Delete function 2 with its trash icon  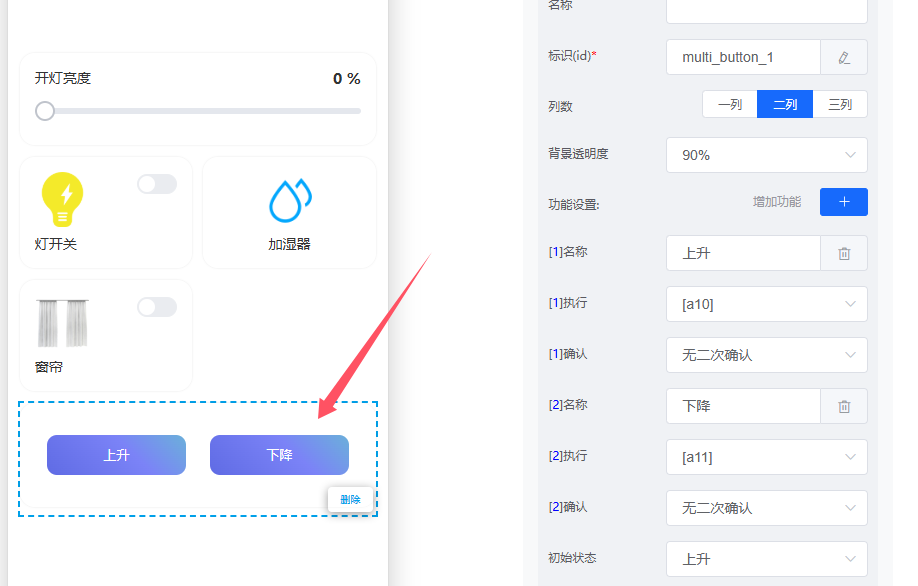(844, 406)
